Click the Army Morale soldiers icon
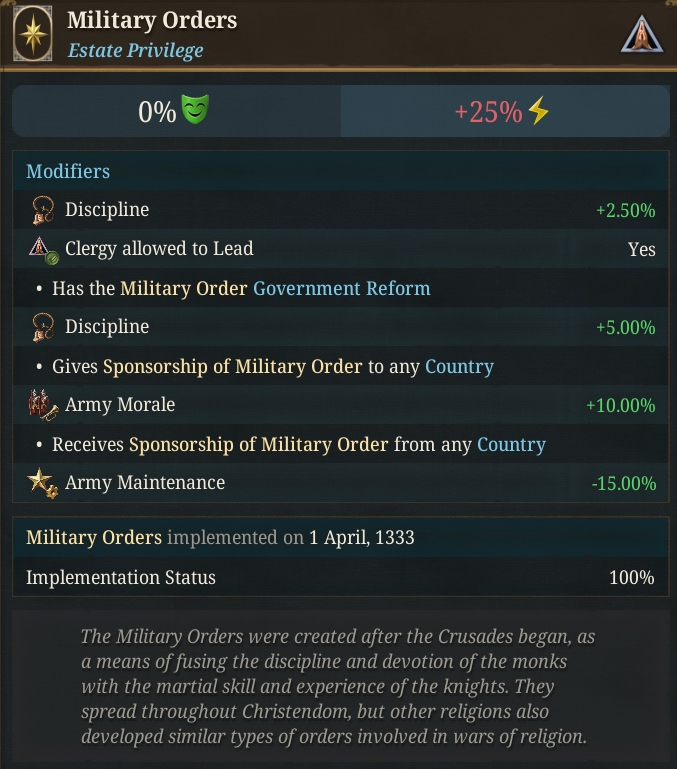This screenshot has width=677, height=769. (x=43, y=405)
